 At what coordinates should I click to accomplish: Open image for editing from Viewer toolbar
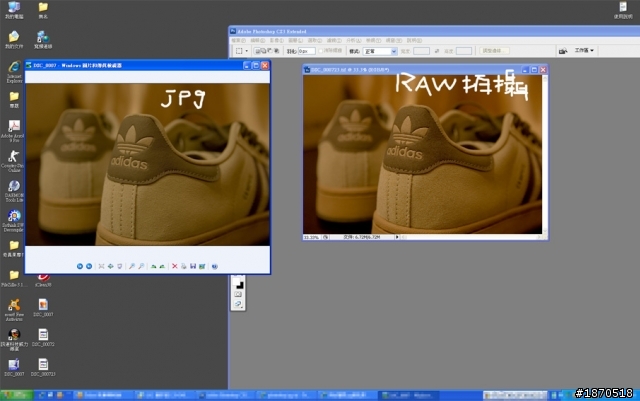(x=202, y=266)
